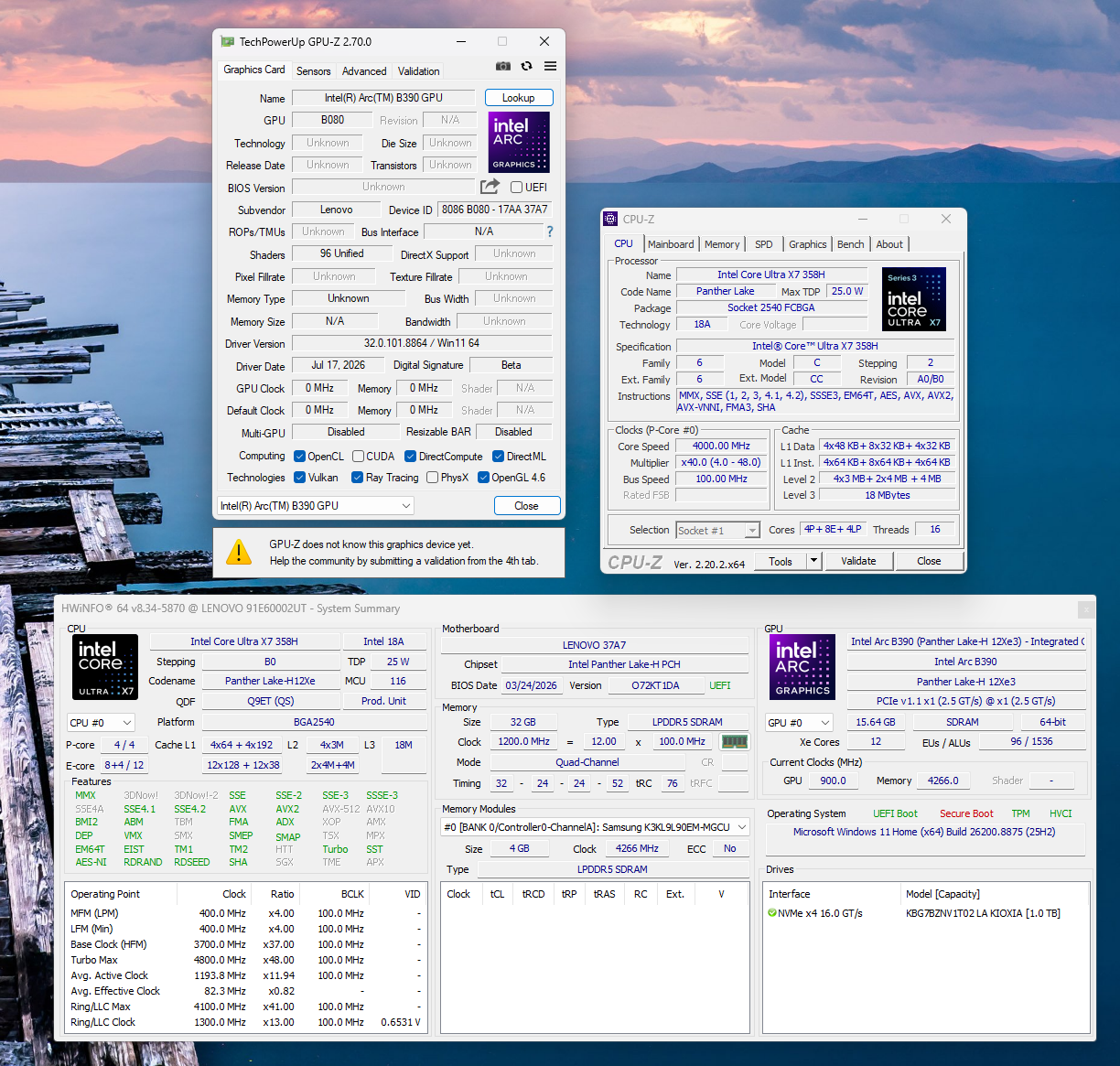Toggle the OpenCL checkbox

coord(299,457)
